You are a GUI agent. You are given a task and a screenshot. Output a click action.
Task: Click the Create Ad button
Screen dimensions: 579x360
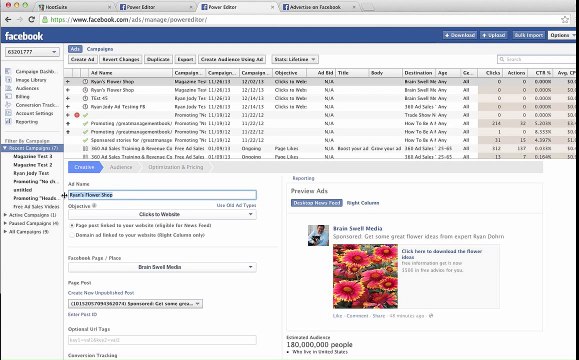(x=83, y=59)
